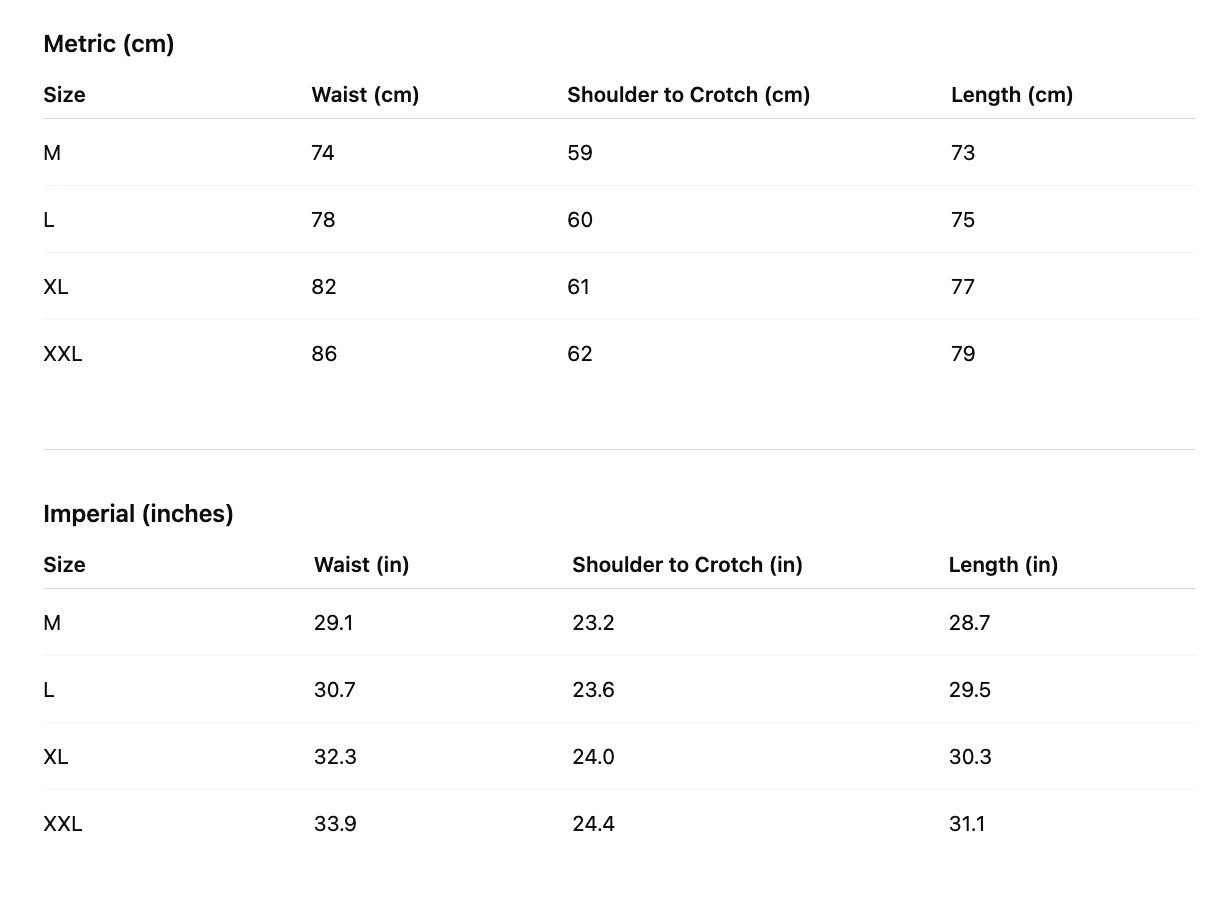Select size M in metric table
Screen dimensions: 1214x902
(x=52, y=153)
